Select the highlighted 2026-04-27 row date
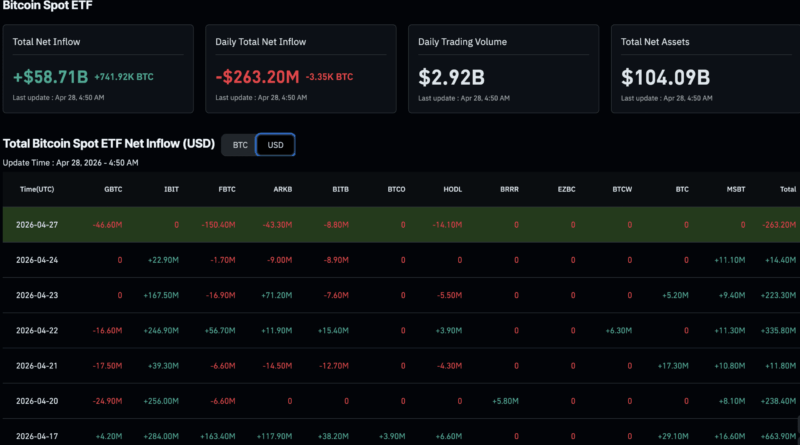Viewport: 800px width, 445px height. pos(37,225)
